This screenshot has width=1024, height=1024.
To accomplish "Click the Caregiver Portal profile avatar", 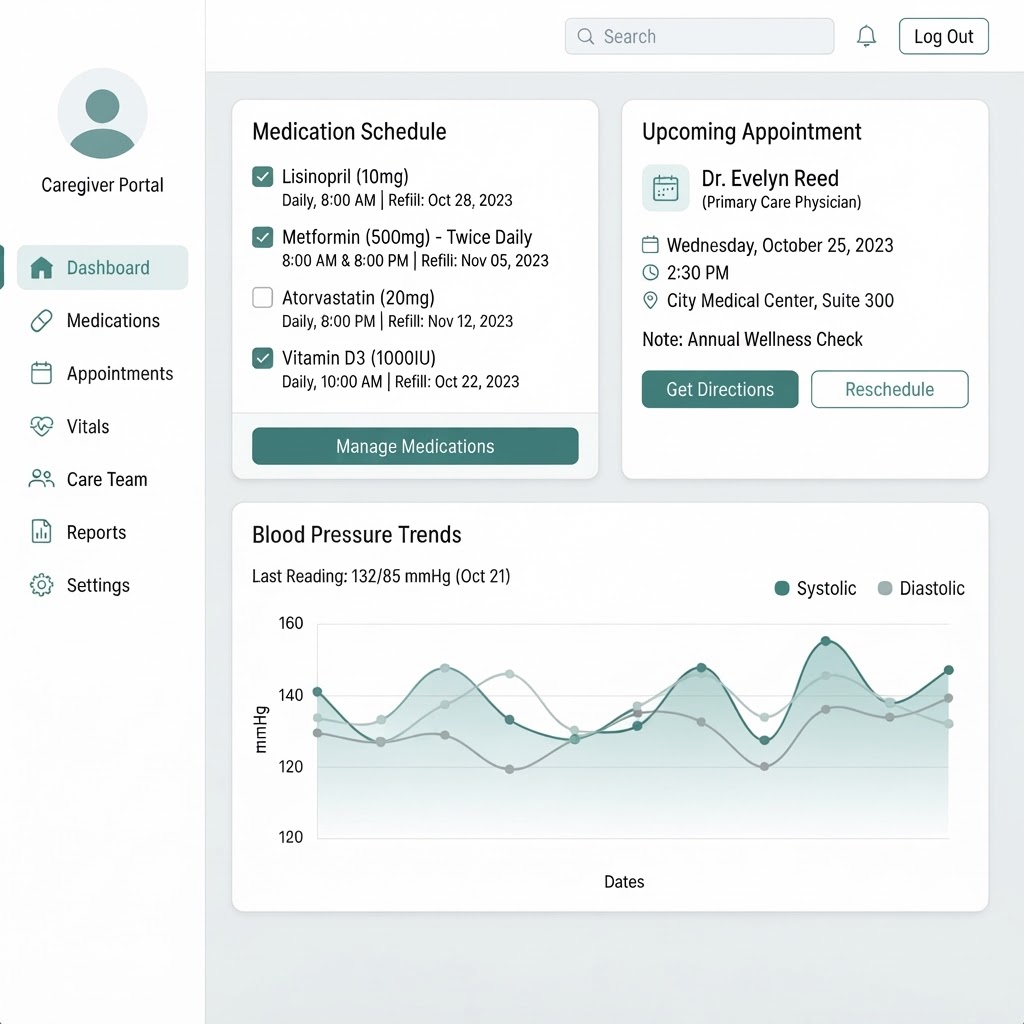I will (x=103, y=113).
